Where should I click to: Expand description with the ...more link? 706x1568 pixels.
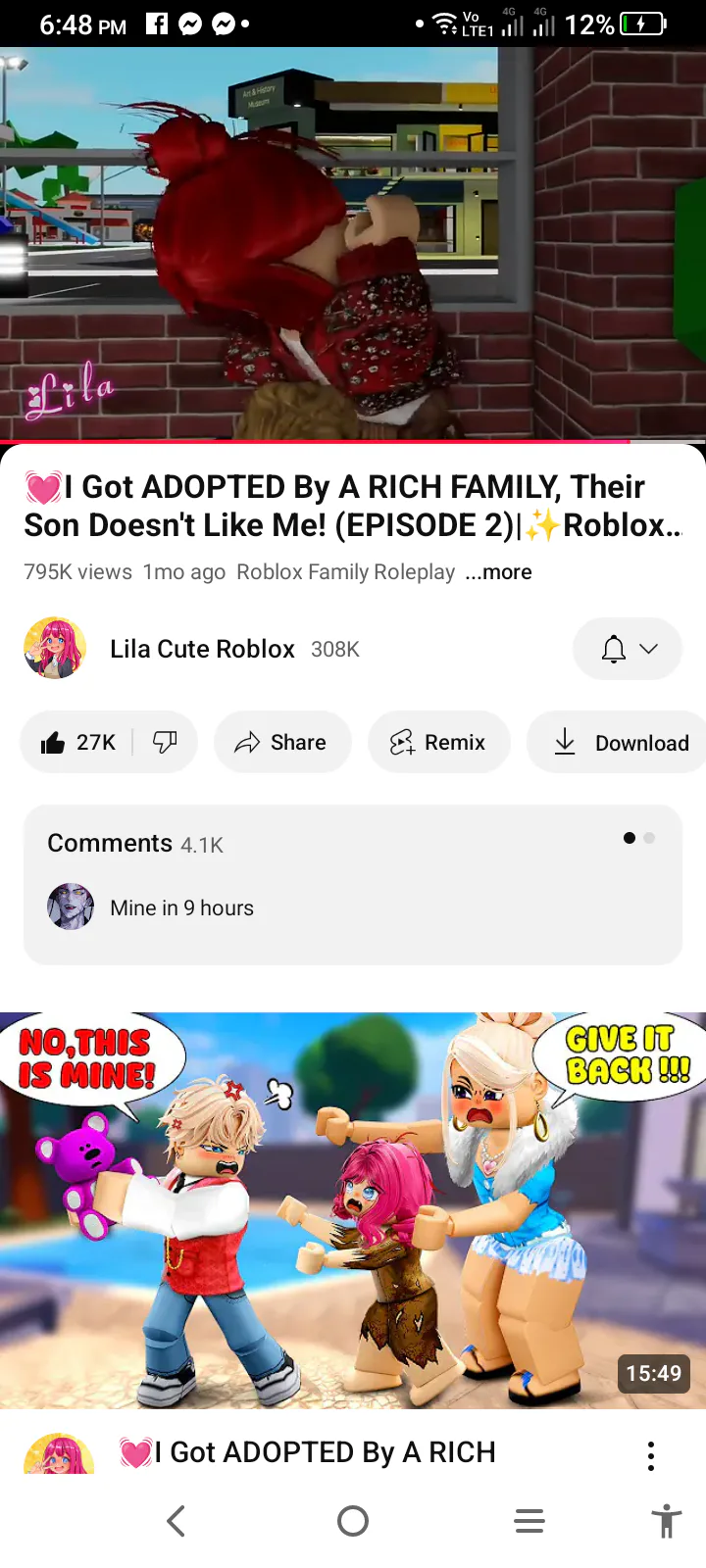499,571
